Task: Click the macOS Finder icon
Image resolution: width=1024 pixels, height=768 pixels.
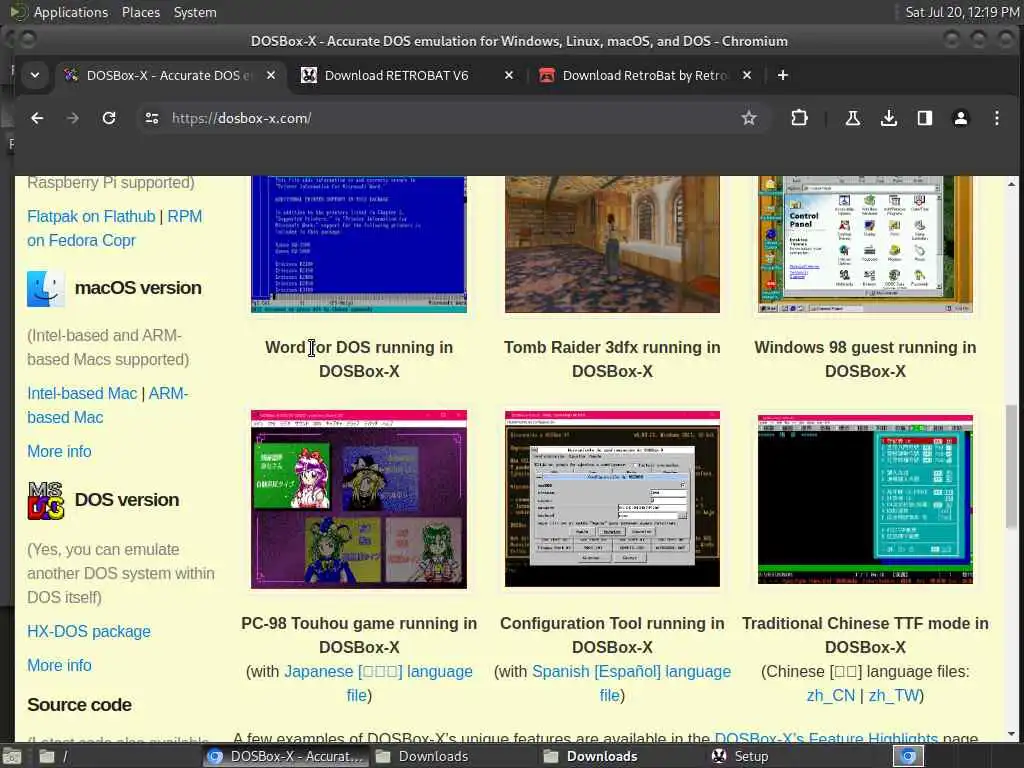Action: (45, 288)
